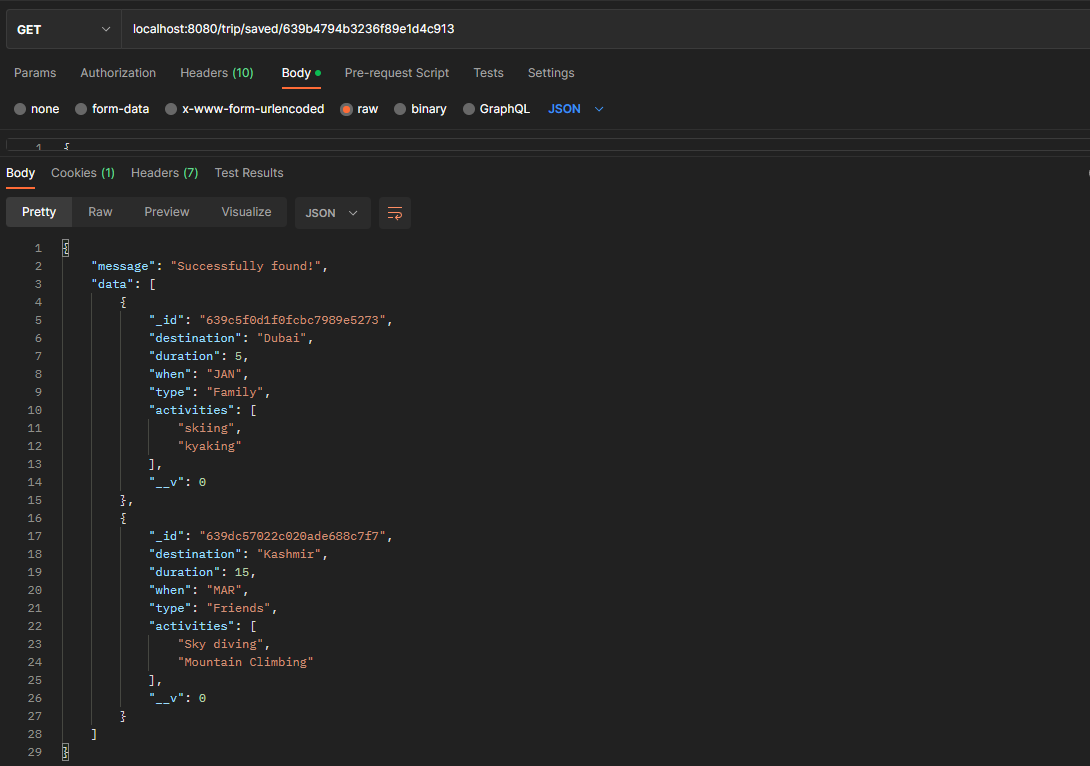Click the "kyaking" activity string
The width and height of the screenshot is (1090, 766).
click(209, 446)
